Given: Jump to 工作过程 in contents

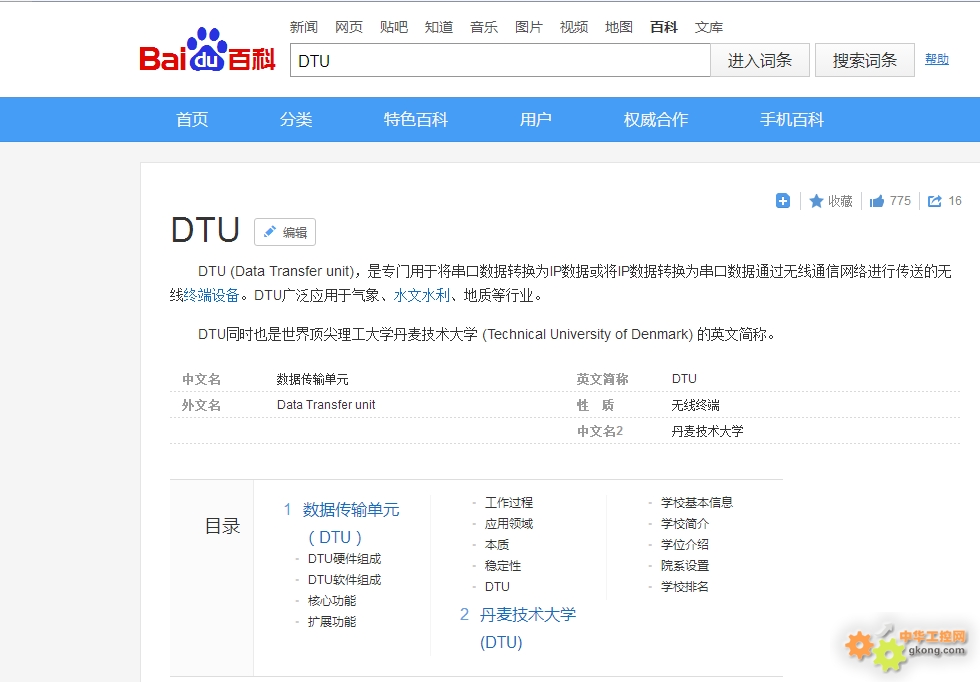Looking at the screenshot, I should click(x=509, y=502).
